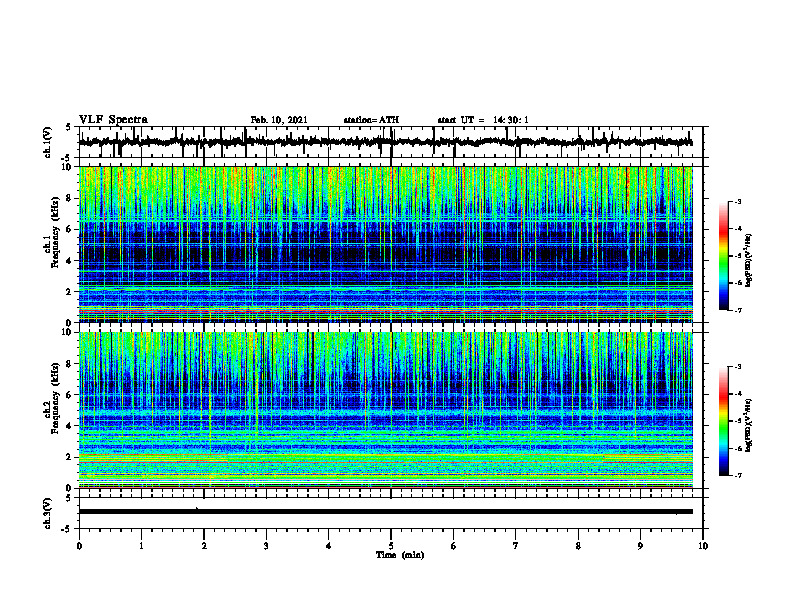Click the ch.1 "Frequency (kHz)" axis label
The width and height of the screenshot is (792, 612).
(x=55, y=233)
